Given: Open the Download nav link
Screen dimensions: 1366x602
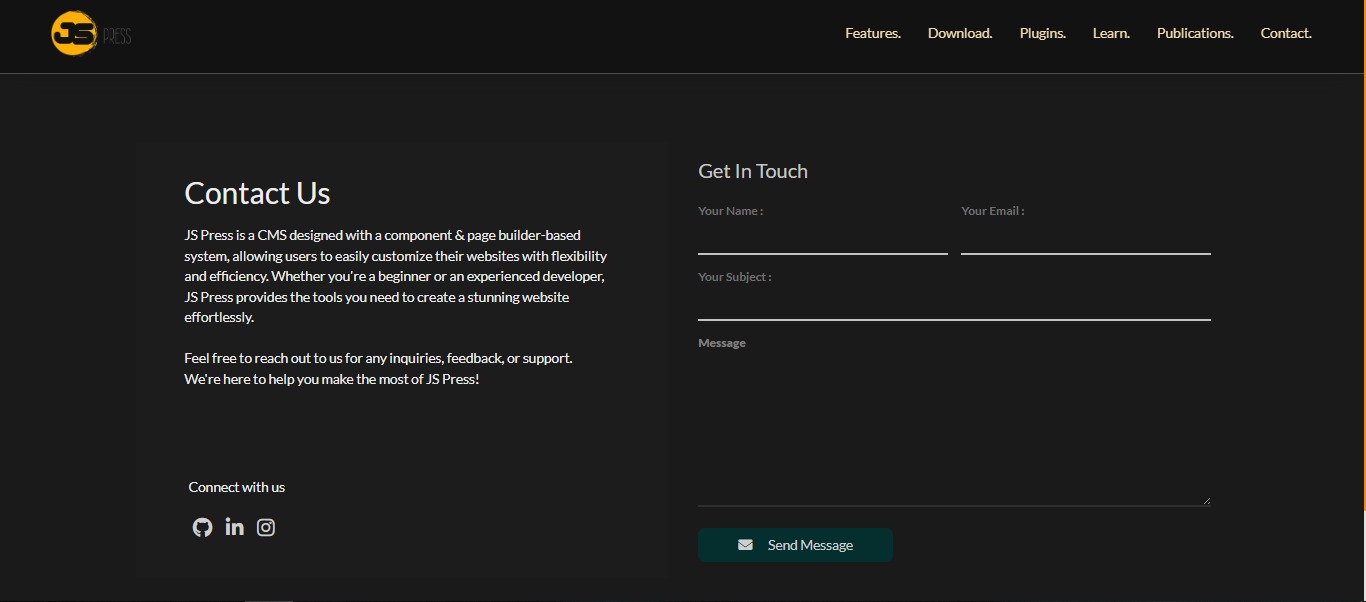Looking at the screenshot, I should tap(959, 33).
